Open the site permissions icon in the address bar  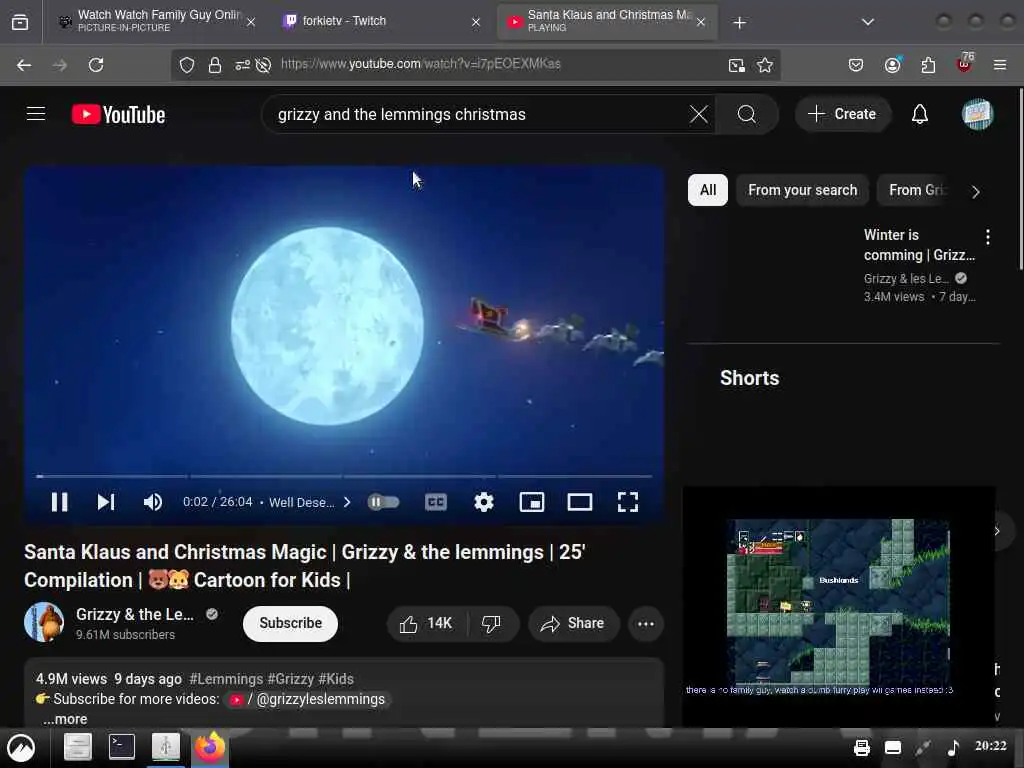click(x=242, y=65)
